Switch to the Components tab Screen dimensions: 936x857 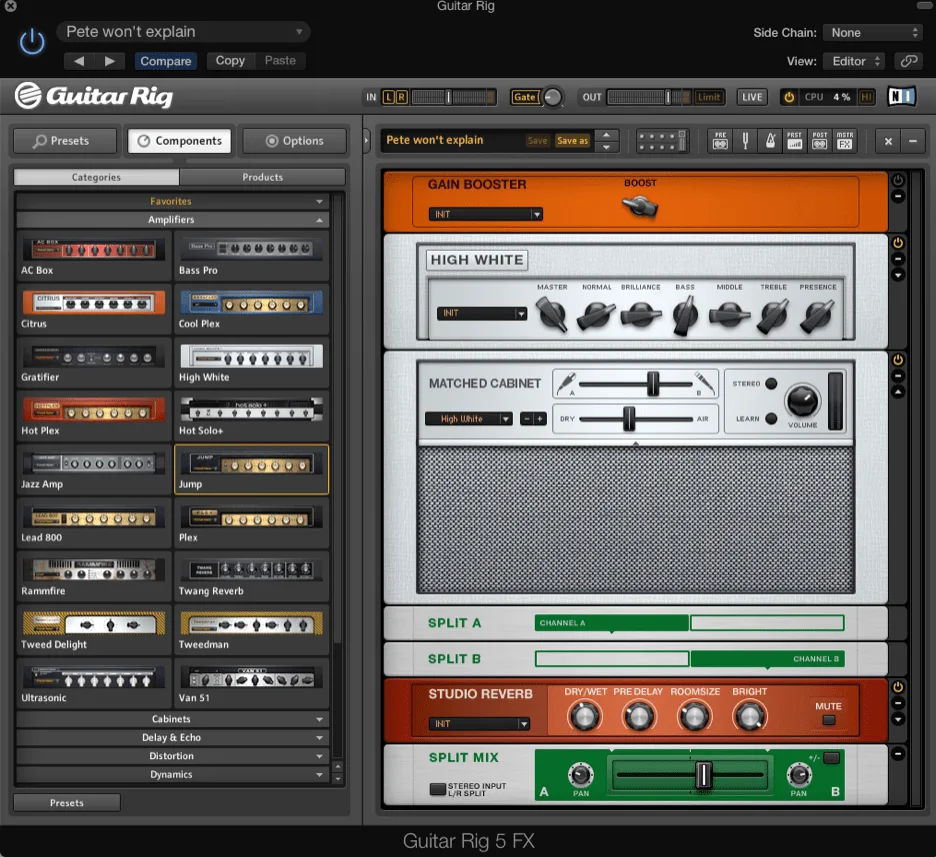pyautogui.click(x=180, y=141)
